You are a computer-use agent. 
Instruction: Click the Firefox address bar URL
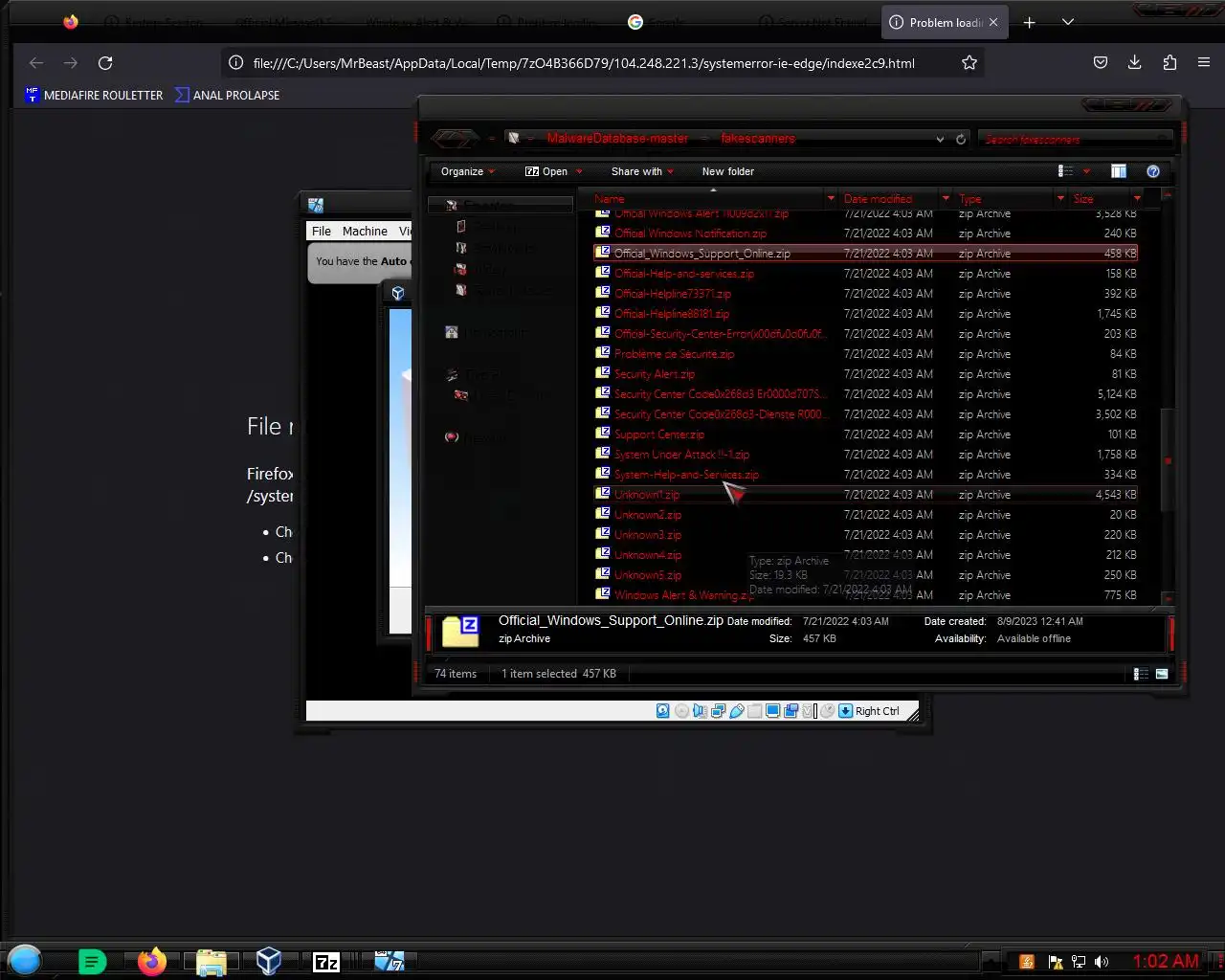point(584,63)
